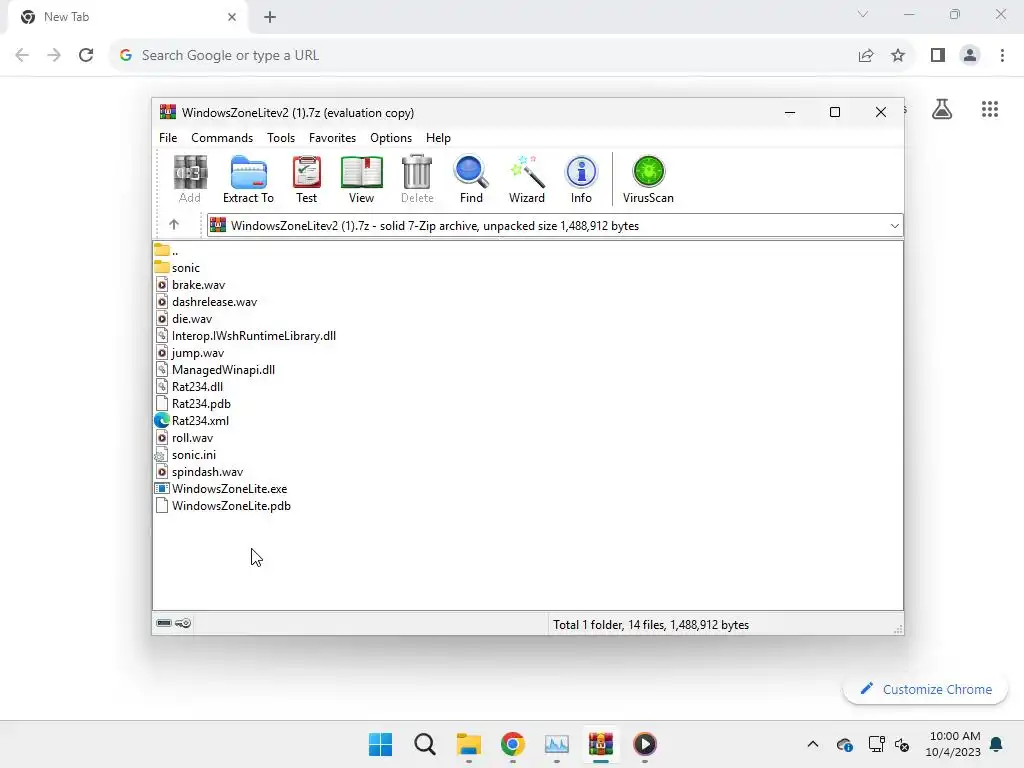Click the Extract To toolbar icon
The height and width of the screenshot is (768, 1024).
pos(248,180)
